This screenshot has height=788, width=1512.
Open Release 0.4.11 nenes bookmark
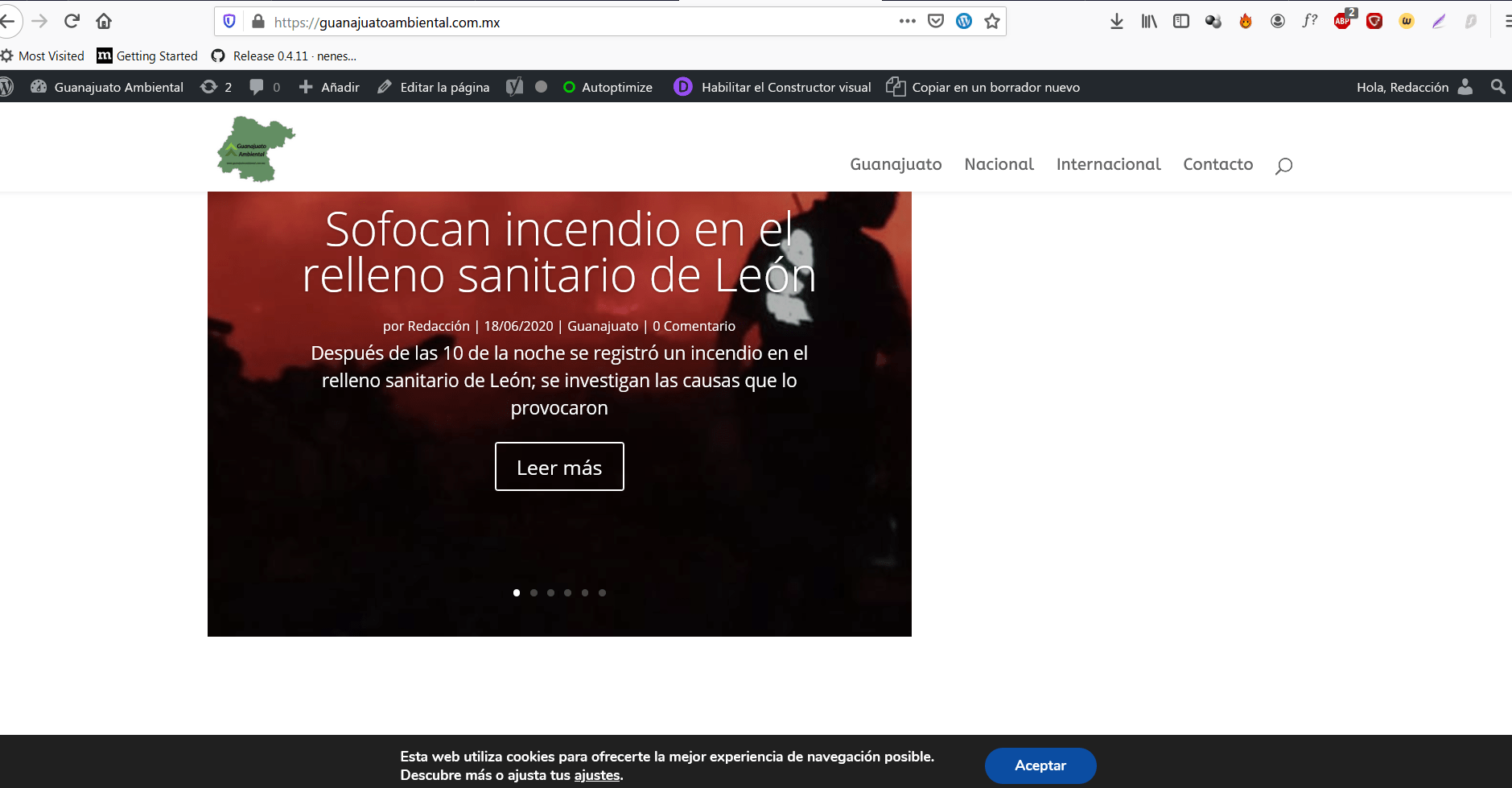[284, 56]
